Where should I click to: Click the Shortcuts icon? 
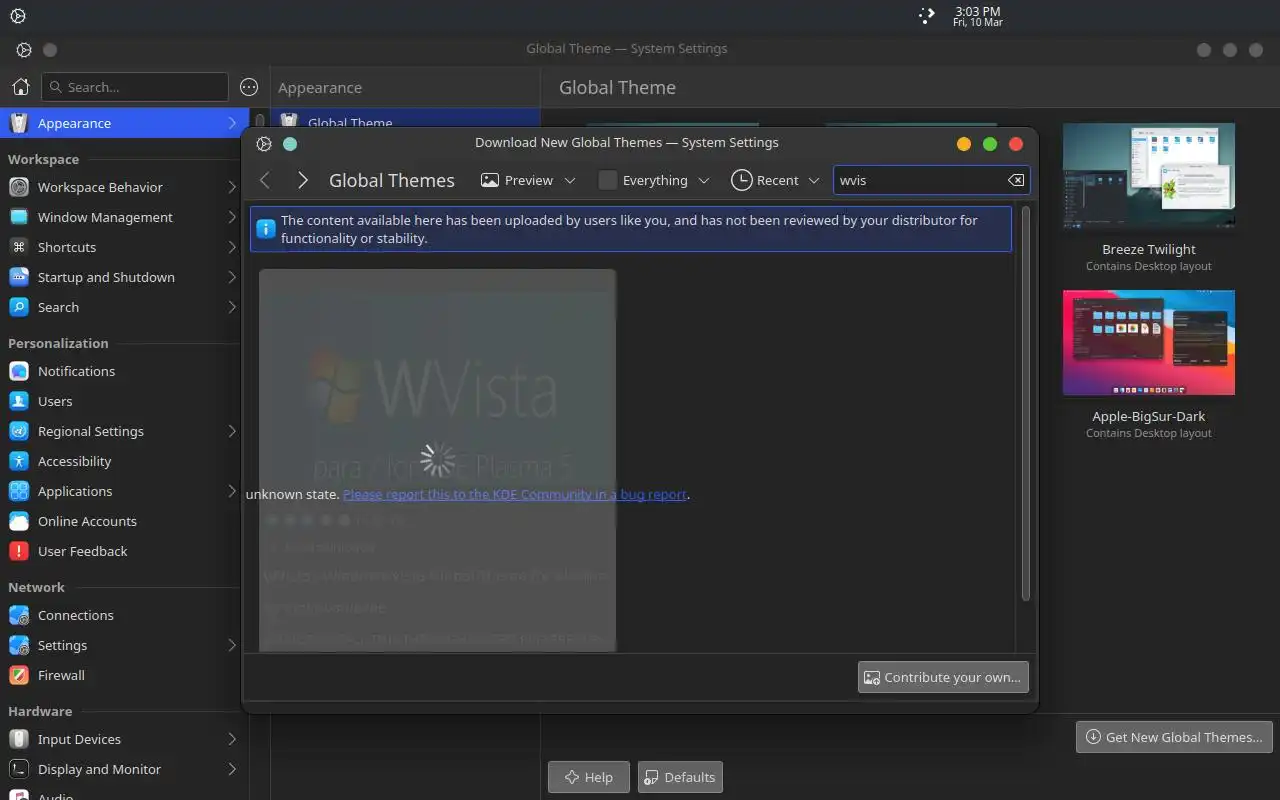tap(19, 247)
